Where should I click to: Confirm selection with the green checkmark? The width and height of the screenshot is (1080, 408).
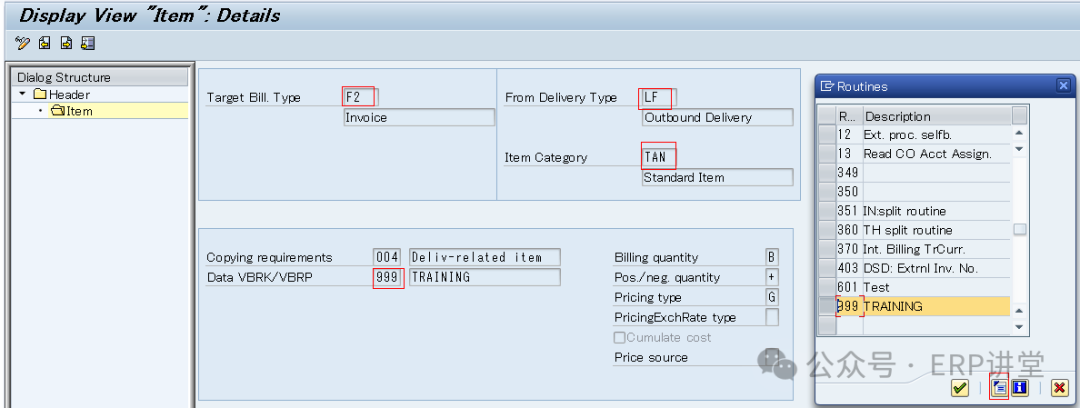(960, 387)
